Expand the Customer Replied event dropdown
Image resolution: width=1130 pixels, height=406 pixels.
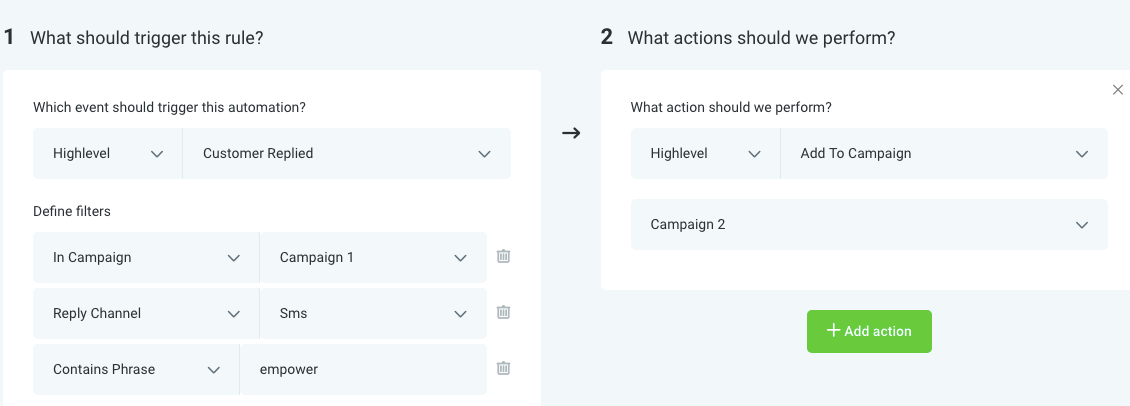pyautogui.click(x=346, y=154)
